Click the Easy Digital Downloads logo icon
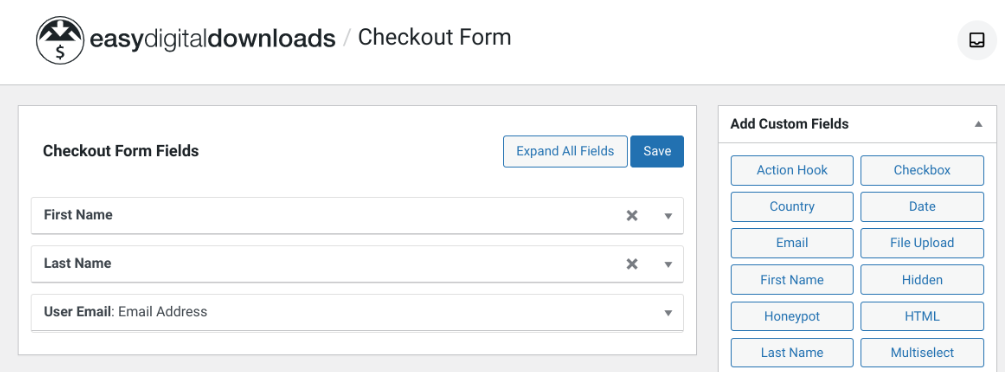Image resolution: width=1005 pixels, height=372 pixels. click(60, 40)
